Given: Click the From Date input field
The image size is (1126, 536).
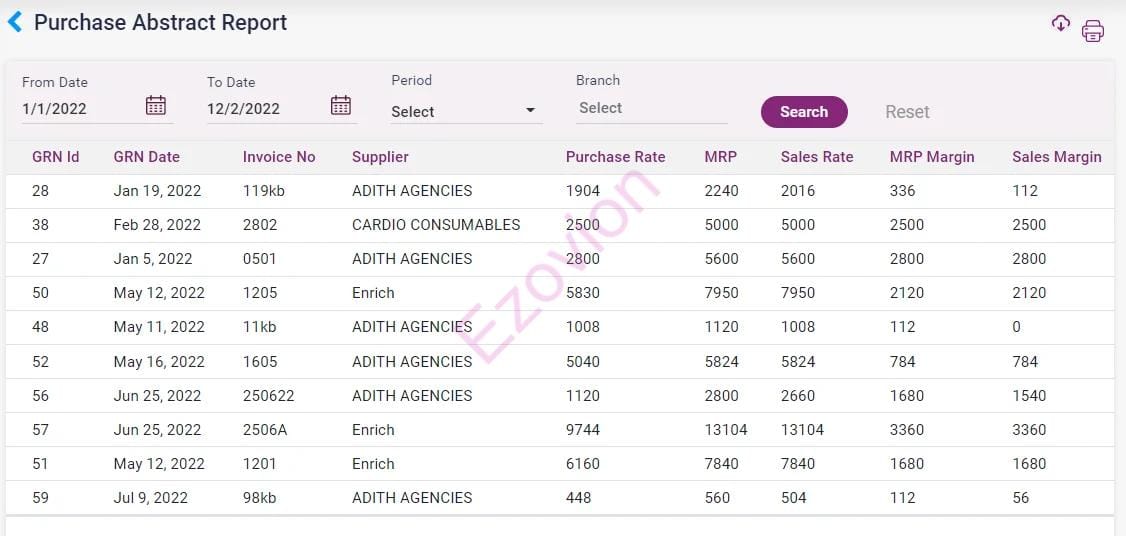Looking at the screenshot, I should (x=80, y=108).
